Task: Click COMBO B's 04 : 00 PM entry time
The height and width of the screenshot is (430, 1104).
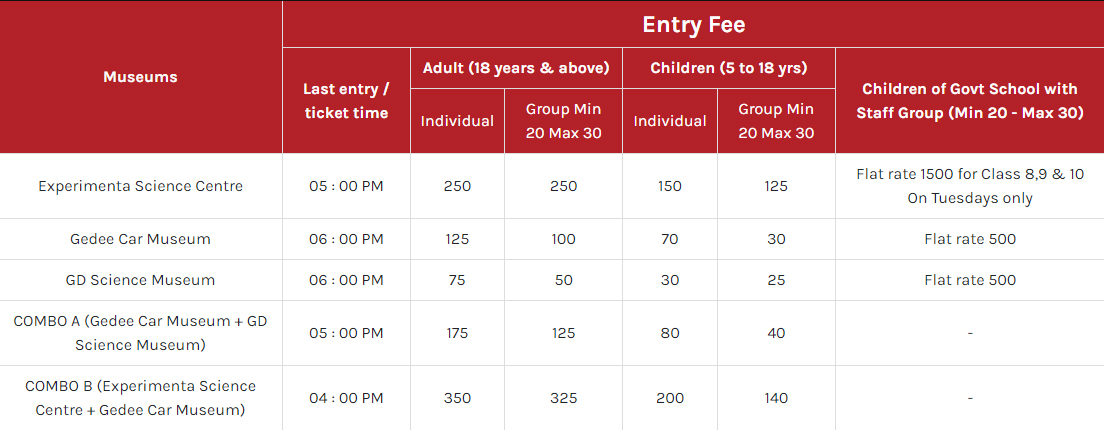Action: pyautogui.click(x=346, y=398)
